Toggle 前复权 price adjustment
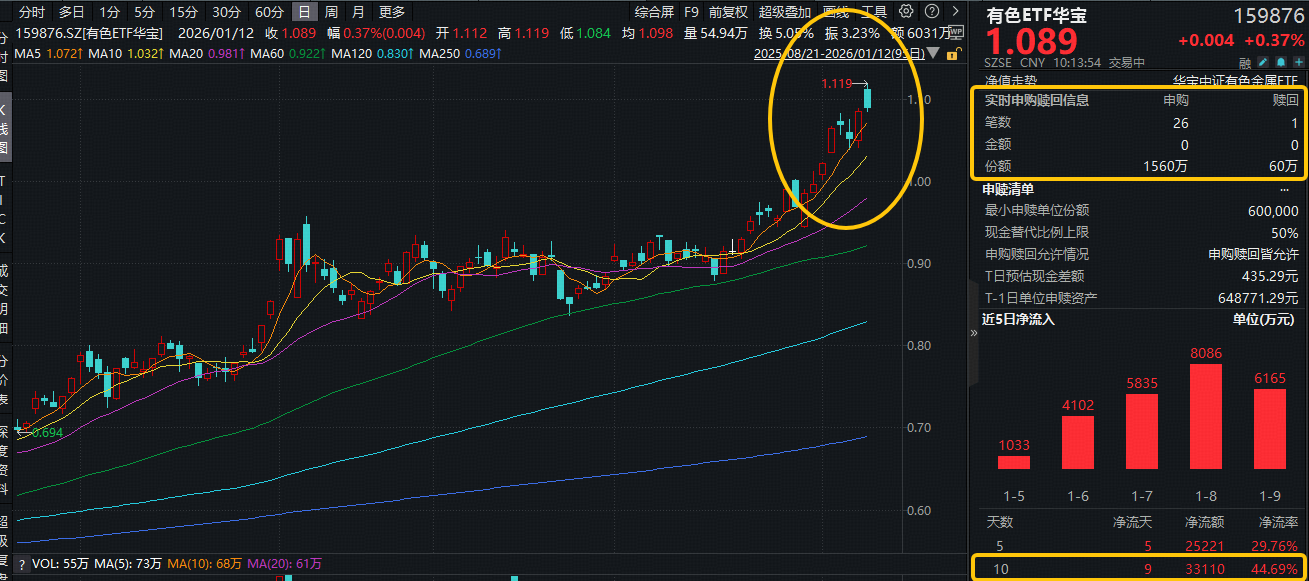This screenshot has height=581, width=1309. tap(728, 12)
